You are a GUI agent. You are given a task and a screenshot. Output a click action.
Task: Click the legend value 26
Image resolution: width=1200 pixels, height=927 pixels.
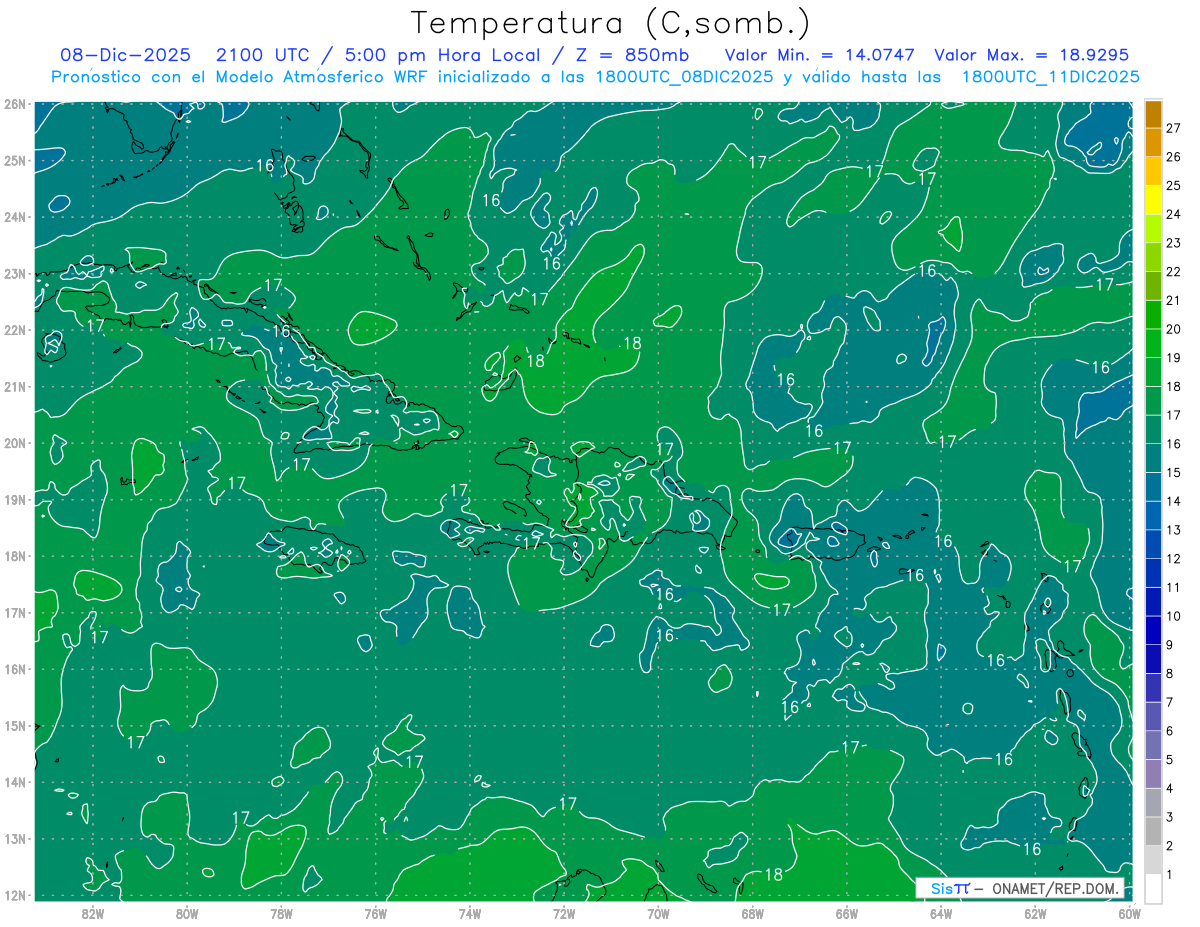point(1174,157)
